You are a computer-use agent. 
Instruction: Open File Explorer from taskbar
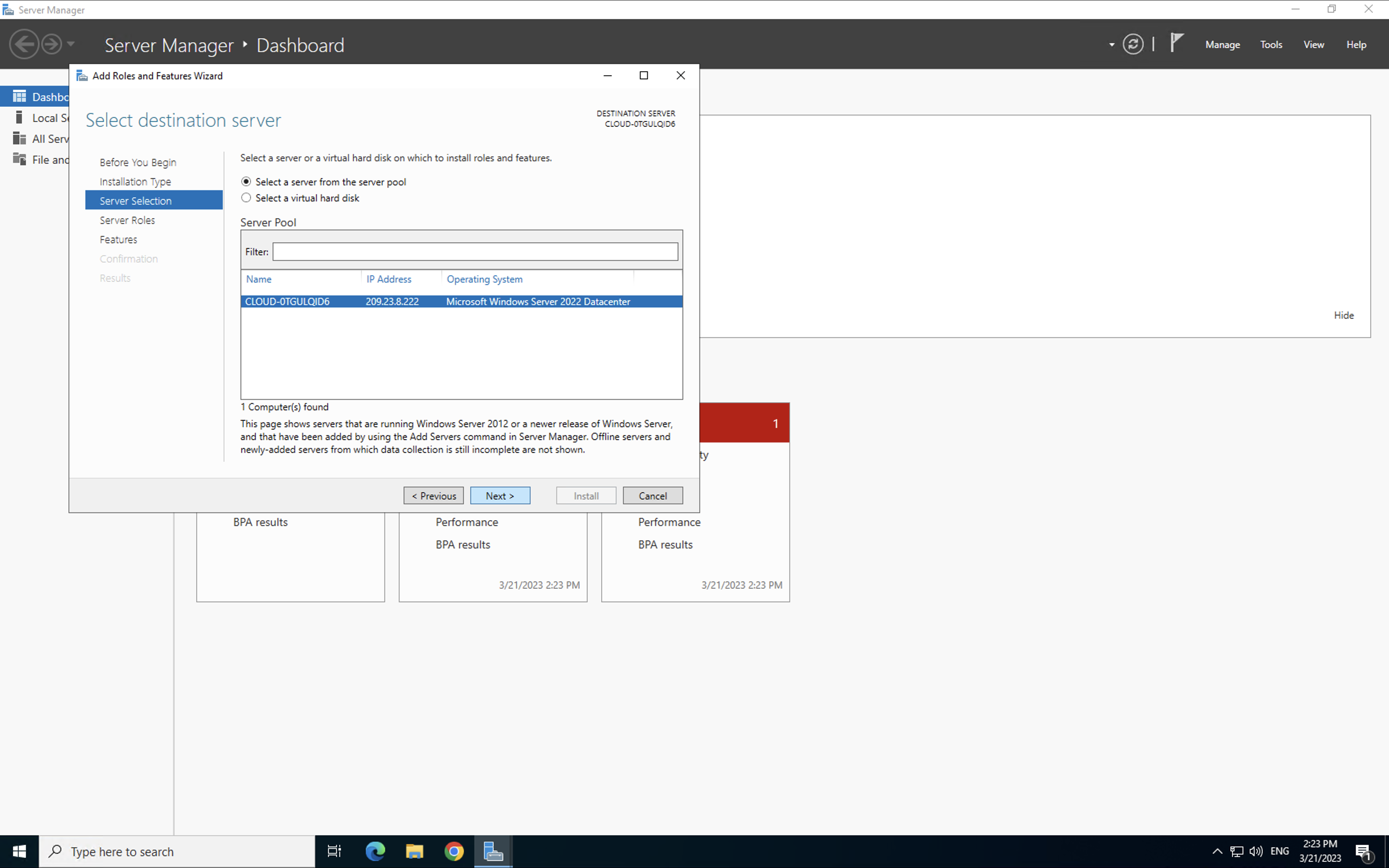414,852
